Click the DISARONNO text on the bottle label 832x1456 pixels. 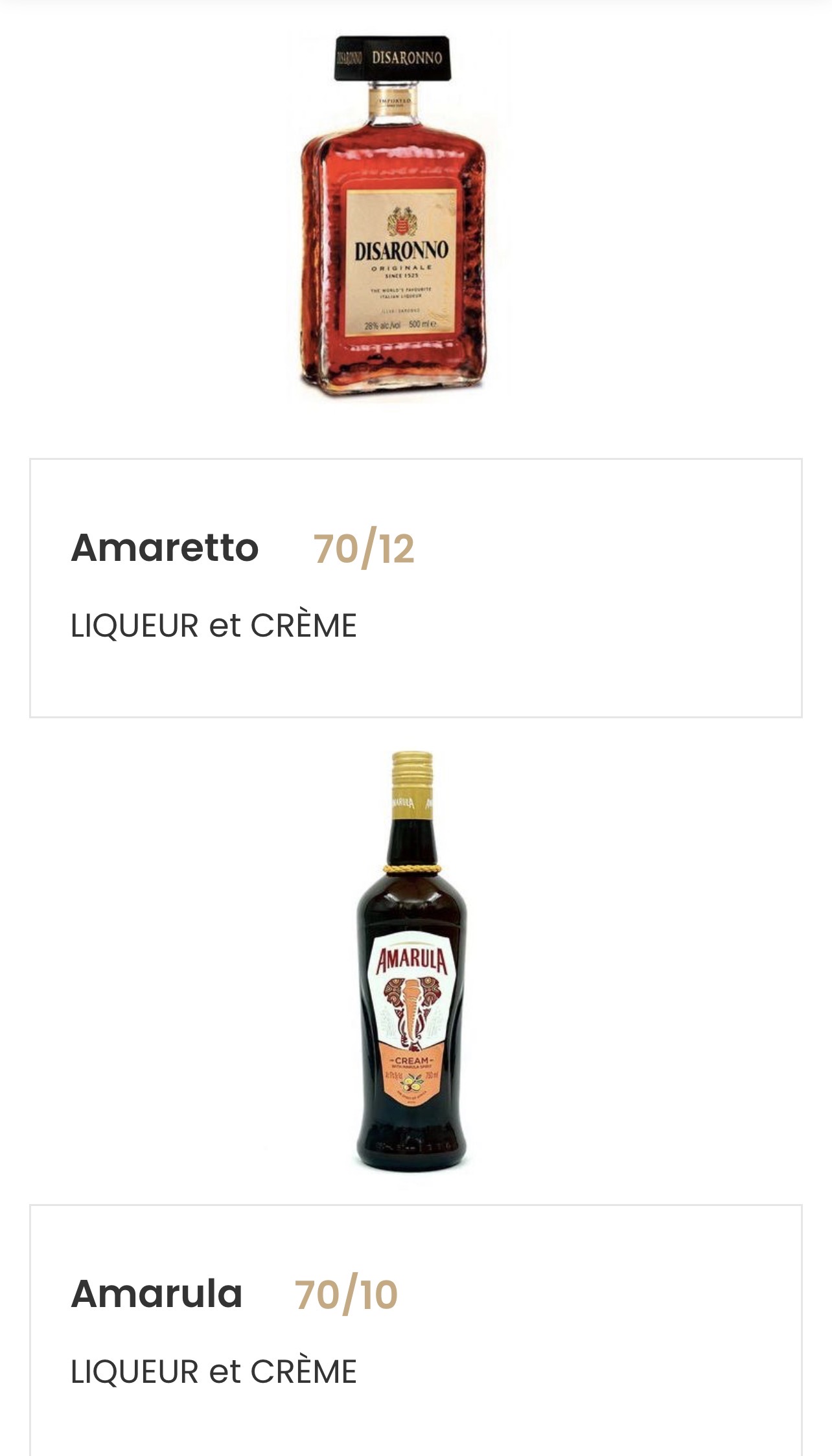pos(401,250)
